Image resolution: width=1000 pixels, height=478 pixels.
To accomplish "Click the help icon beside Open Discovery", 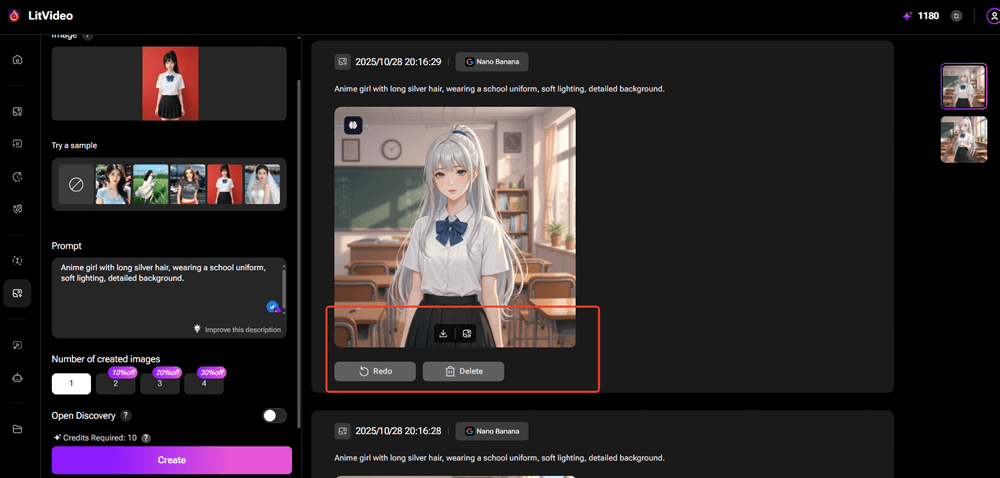I will (126, 416).
